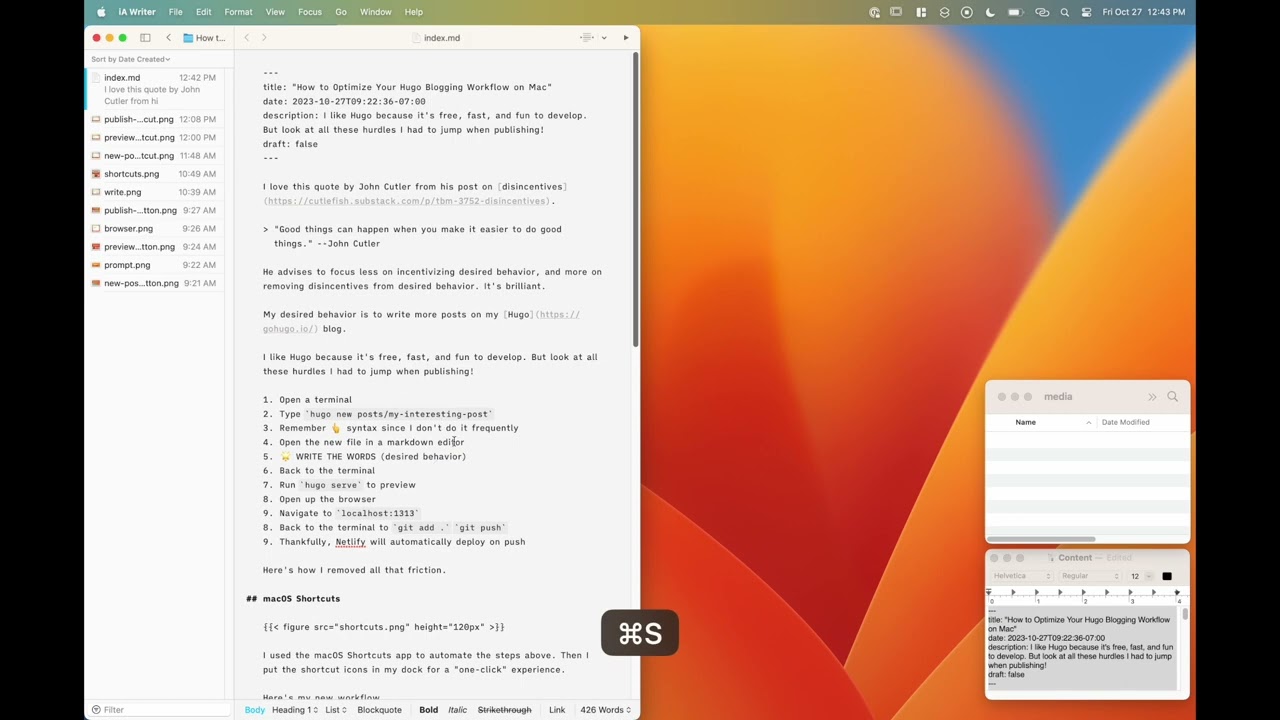Select new-po...tcut.png file
Viewport: 1280px width, 720px height.
point(154,156)
